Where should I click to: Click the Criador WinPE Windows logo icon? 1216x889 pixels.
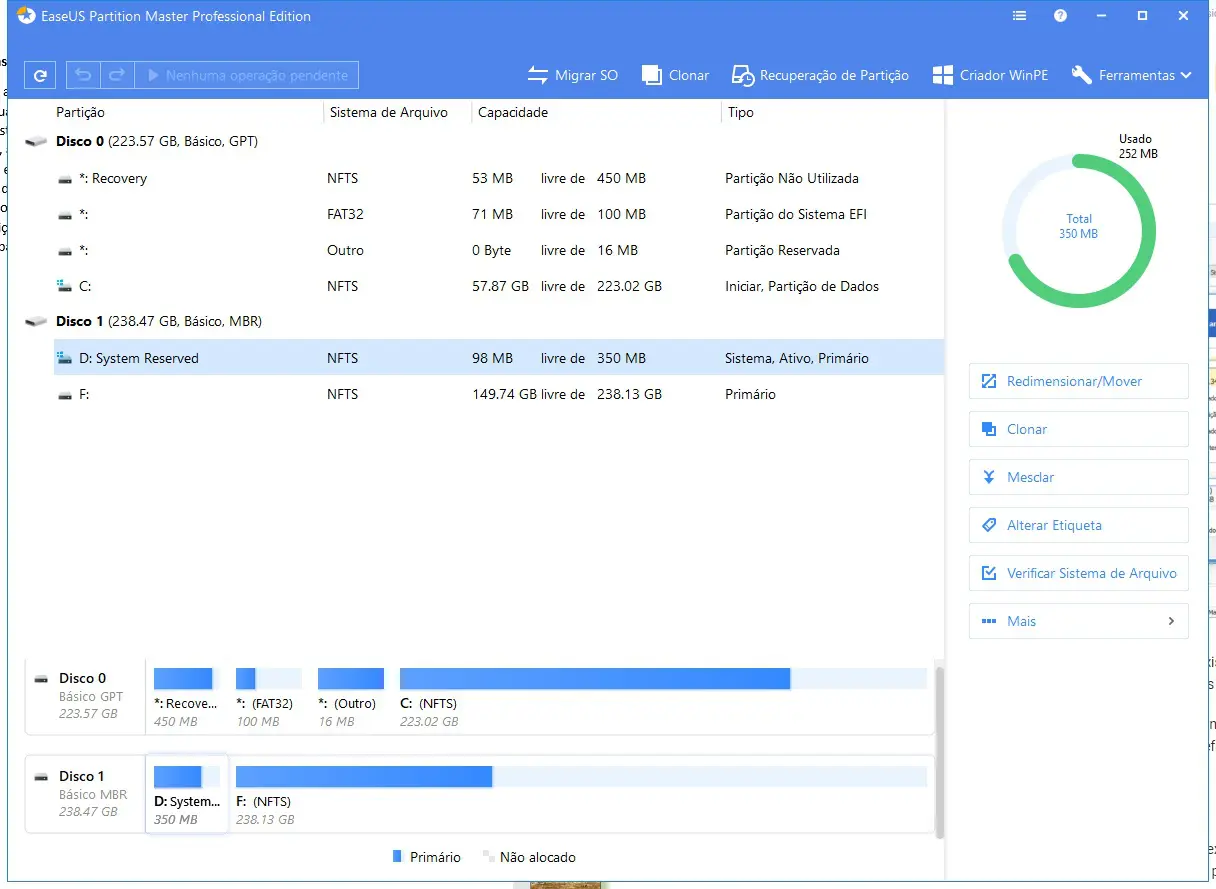[942, 75]
